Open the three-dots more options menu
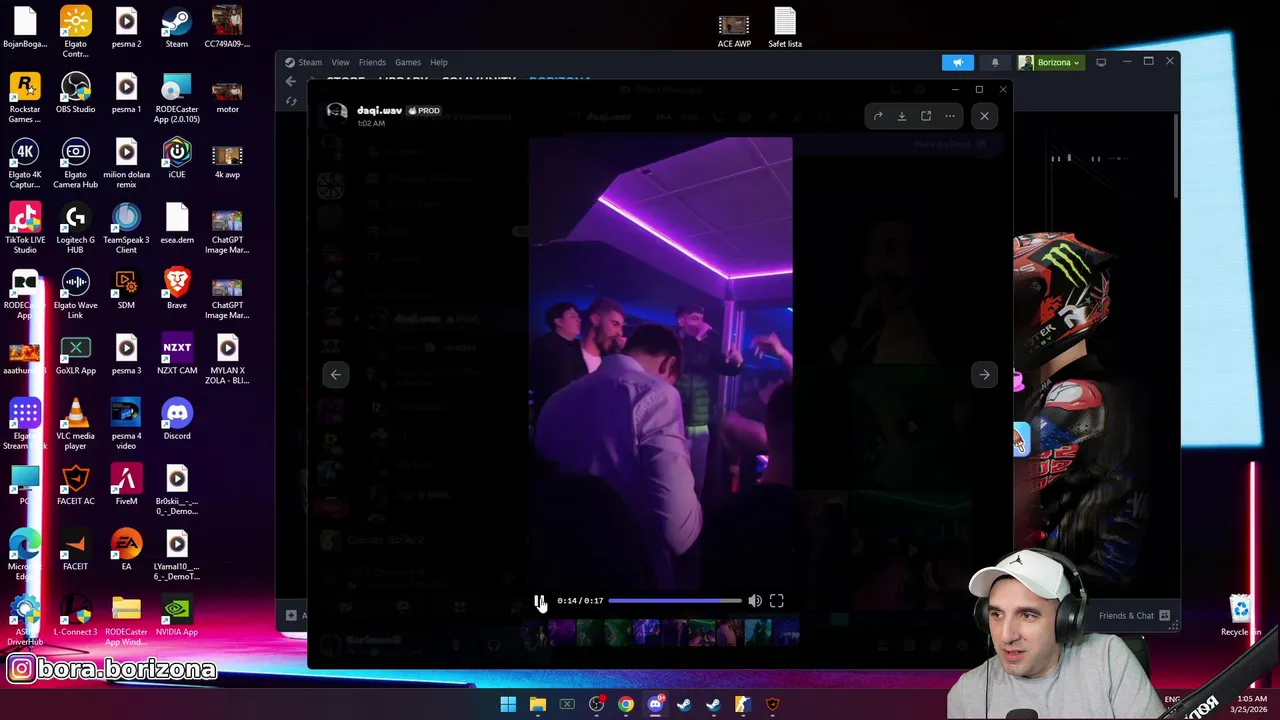Image resolution: width=1280 pixels, height=720 pixels. (x=950, y=116)
